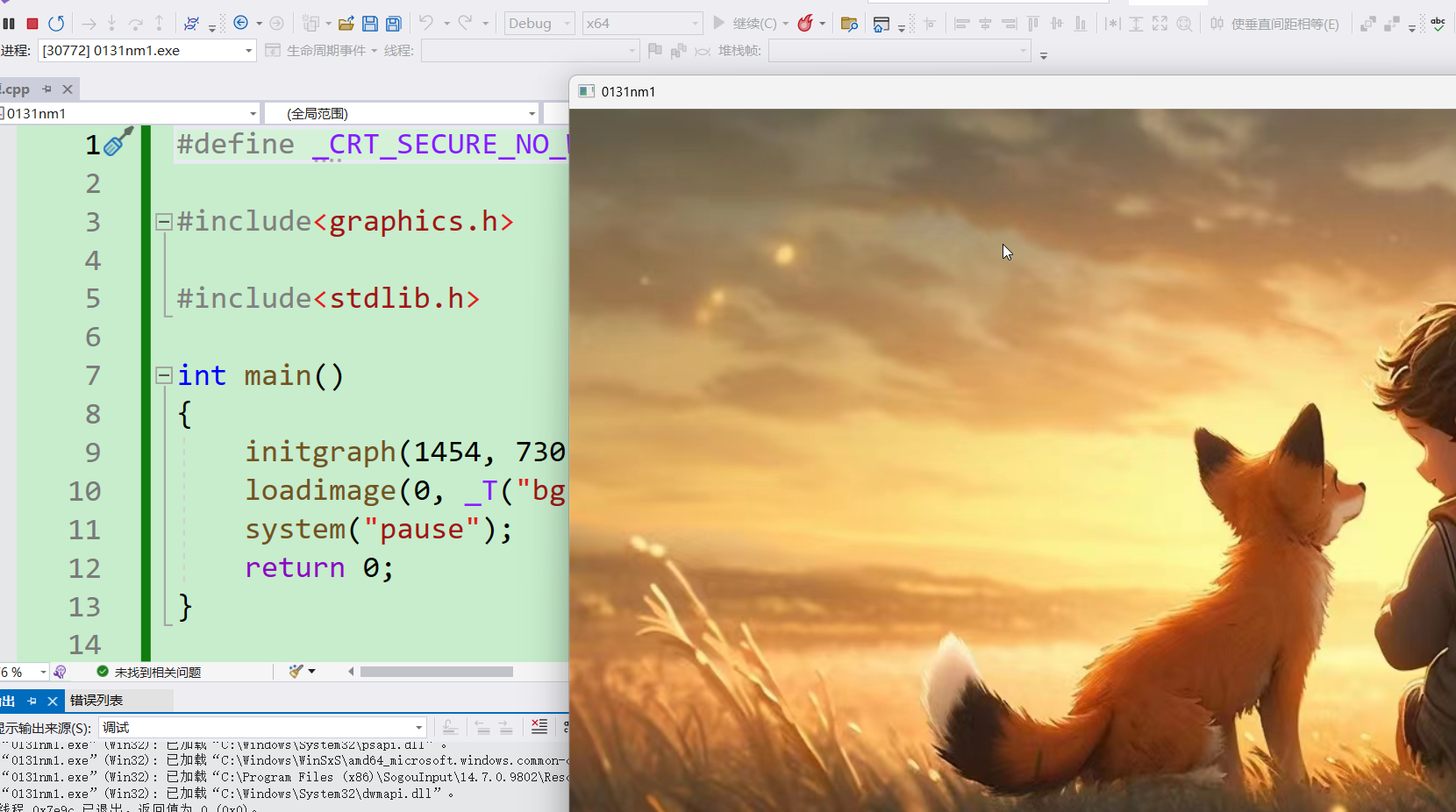
Task: Pause debugging with the Break All icon
Action: [x=9, y=24]
